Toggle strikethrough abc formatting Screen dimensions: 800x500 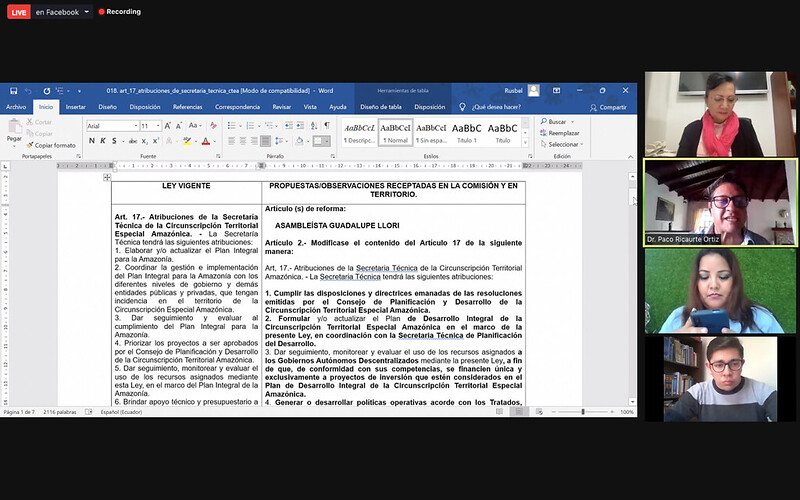tap(133, 141)
